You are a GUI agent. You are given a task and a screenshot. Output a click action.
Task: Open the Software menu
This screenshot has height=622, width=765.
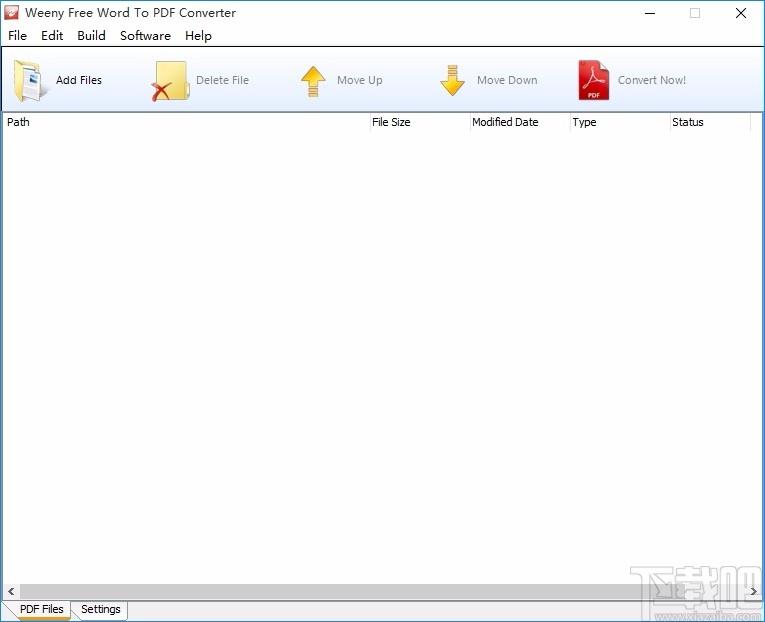(x=145, y=35)
